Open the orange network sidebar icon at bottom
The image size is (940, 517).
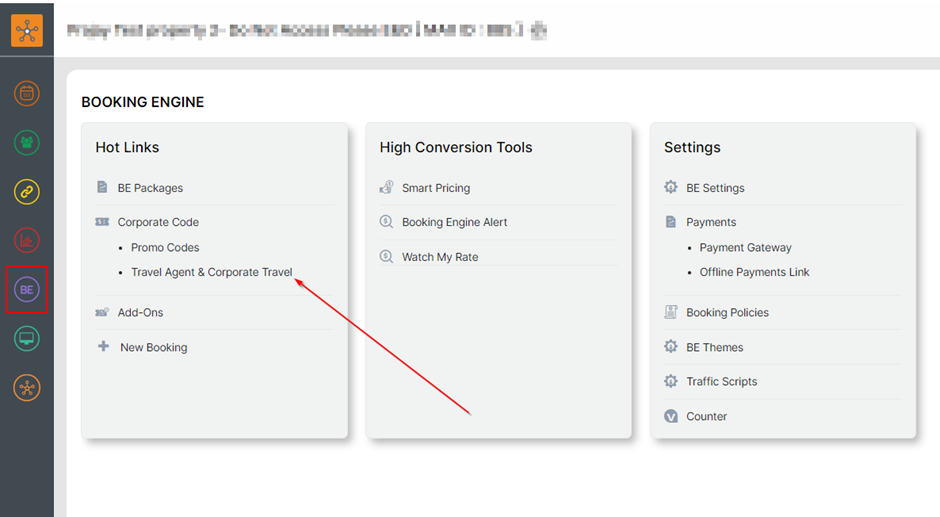click(x=27, y=387)
